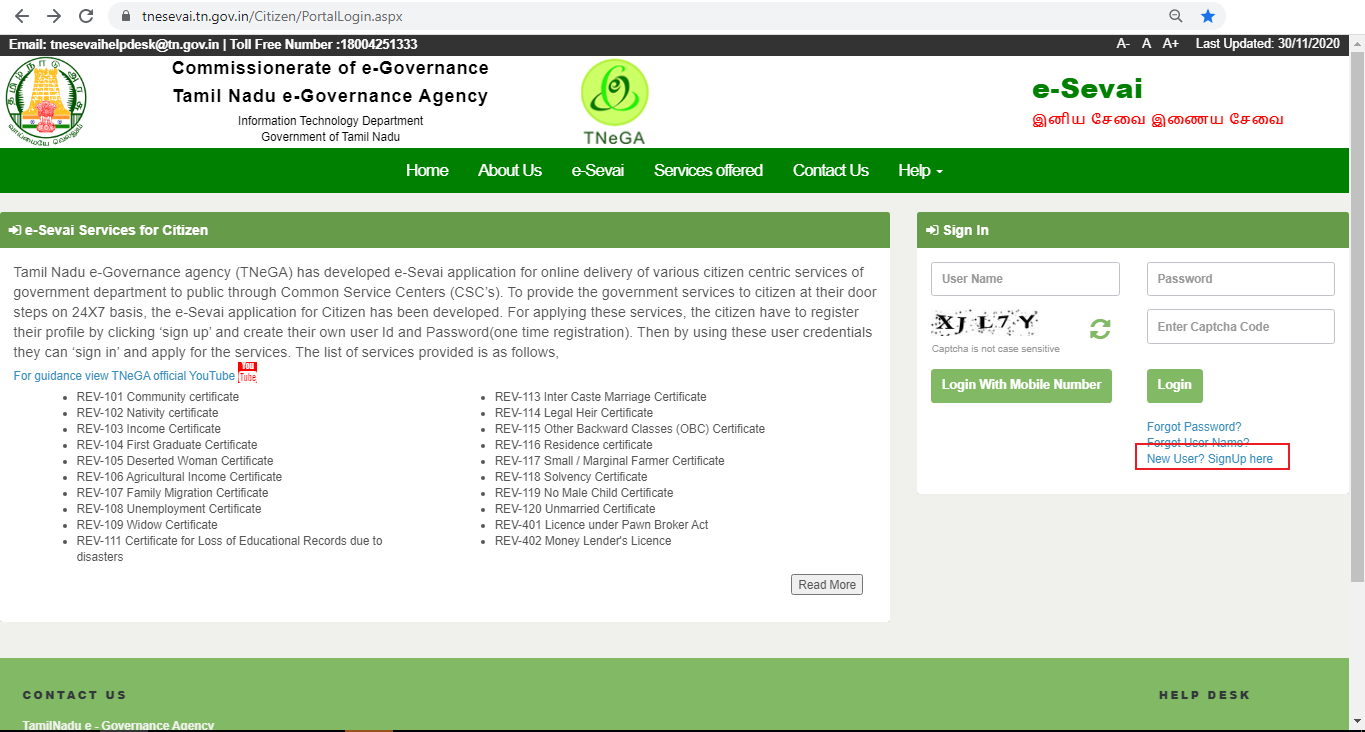This screenshot has height=732, width=1365.
Task: Open the Services offered menu item
Action: [x=708, y=170]
